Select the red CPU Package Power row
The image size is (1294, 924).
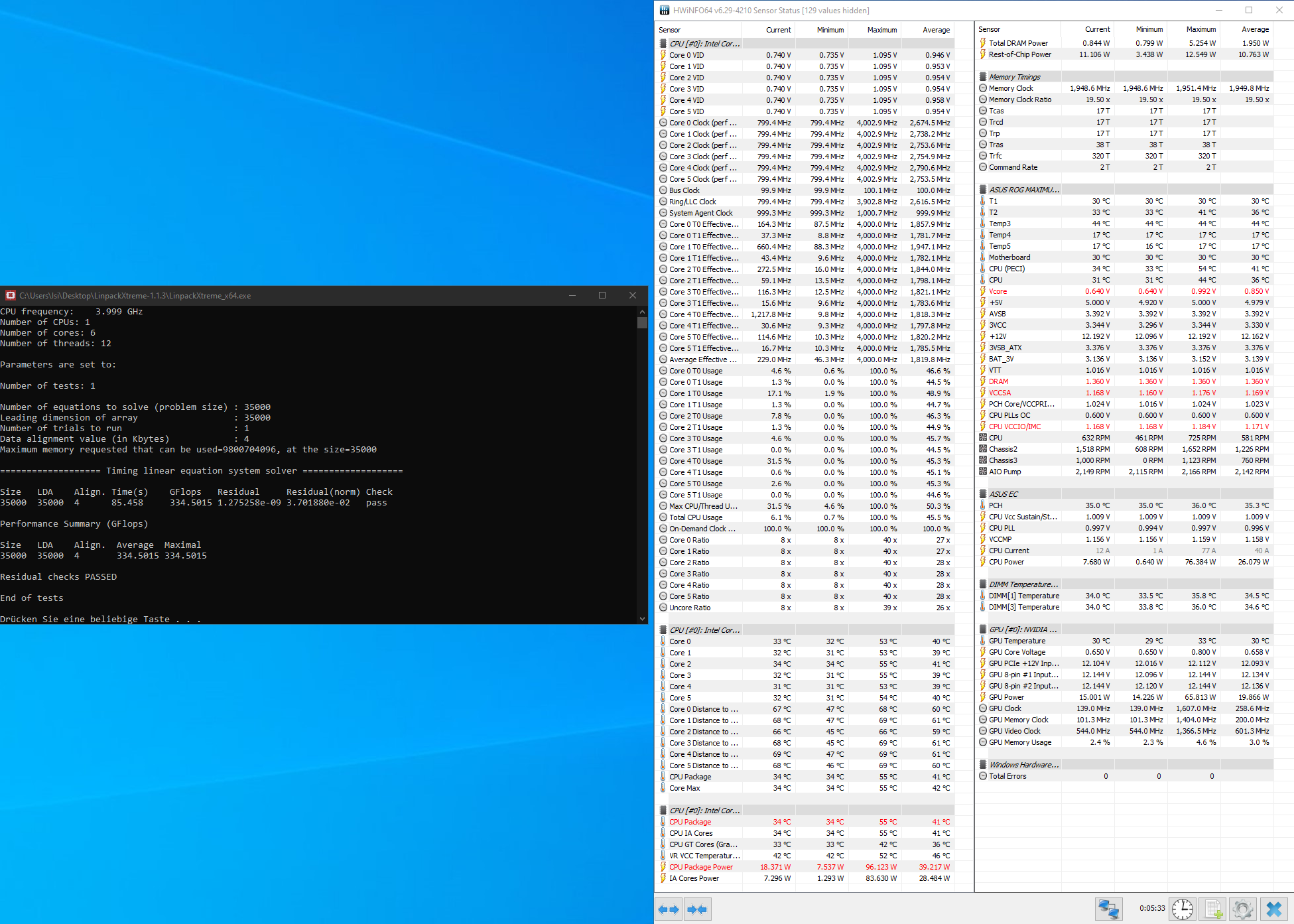coord(805,867)
